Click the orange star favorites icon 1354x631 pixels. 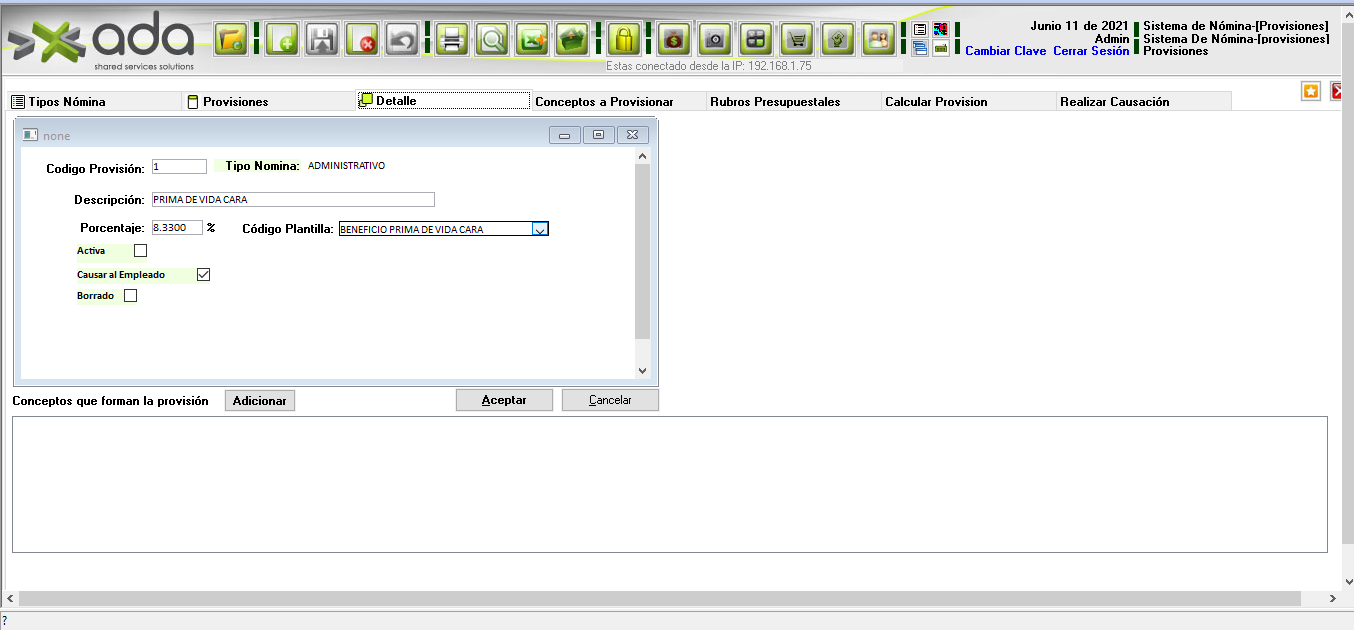tap(1311, 91)
